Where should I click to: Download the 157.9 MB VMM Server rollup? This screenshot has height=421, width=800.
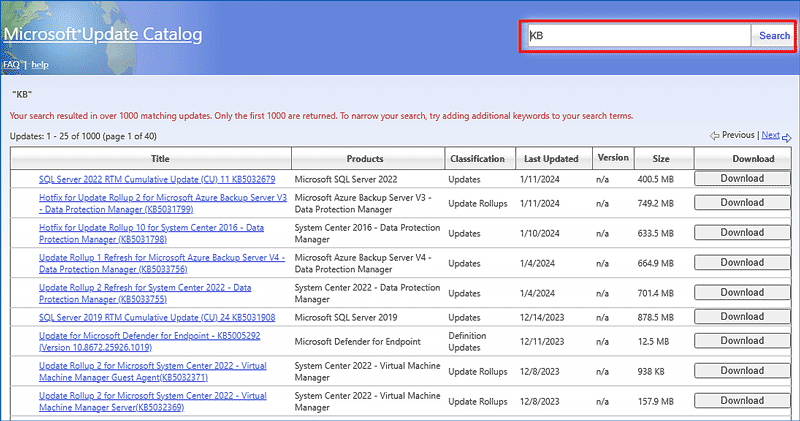[742, 401]
